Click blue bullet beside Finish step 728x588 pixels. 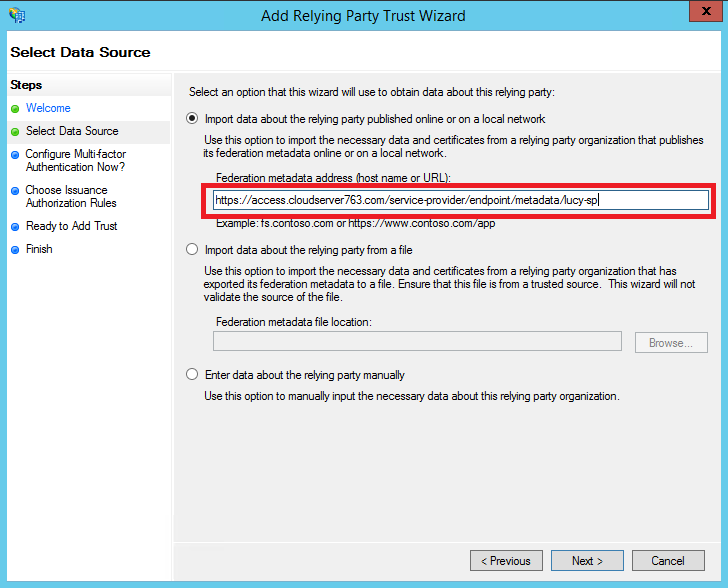coord(15,250)
